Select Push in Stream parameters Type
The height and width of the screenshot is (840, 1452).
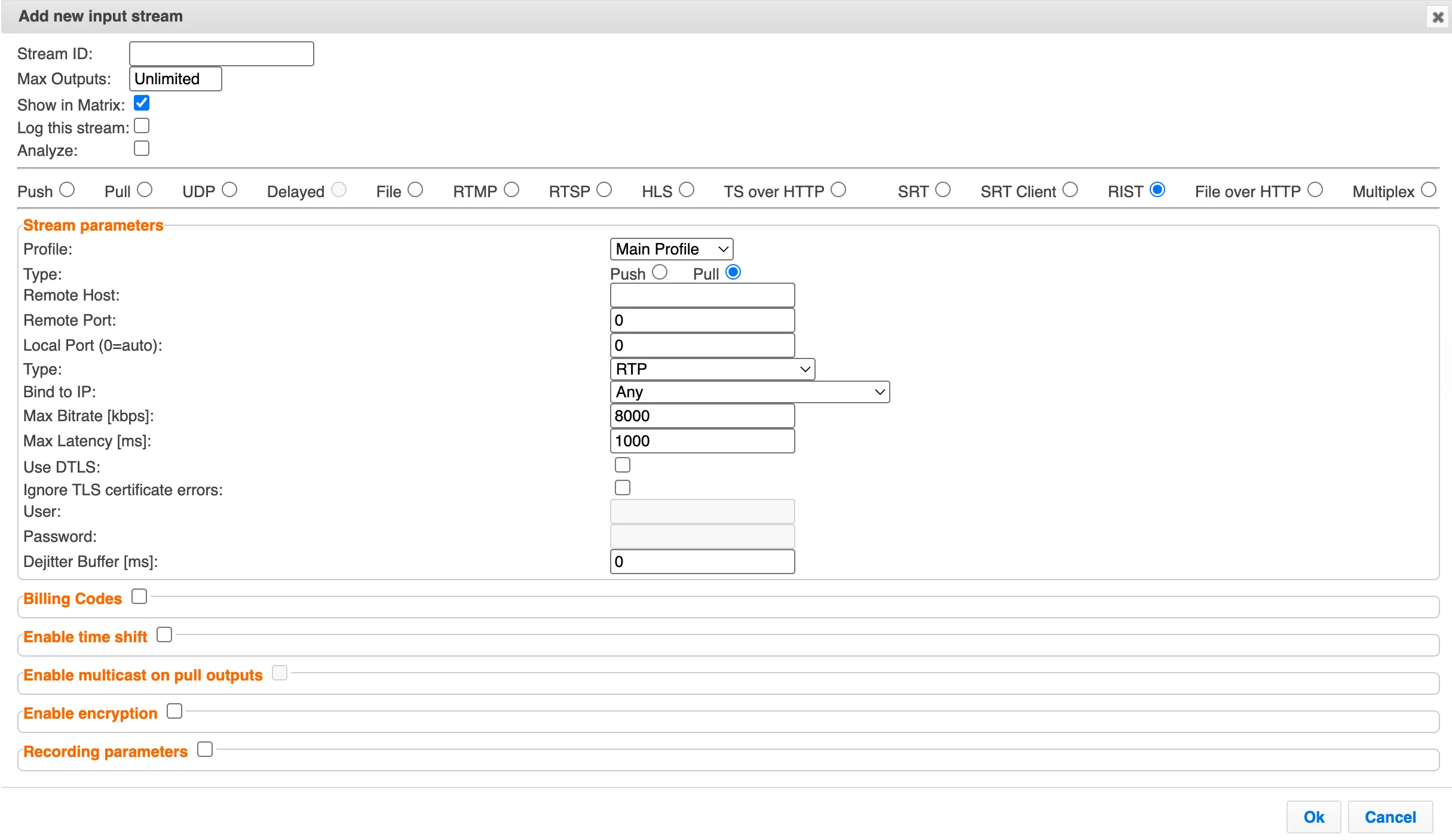tap(660, 272)
